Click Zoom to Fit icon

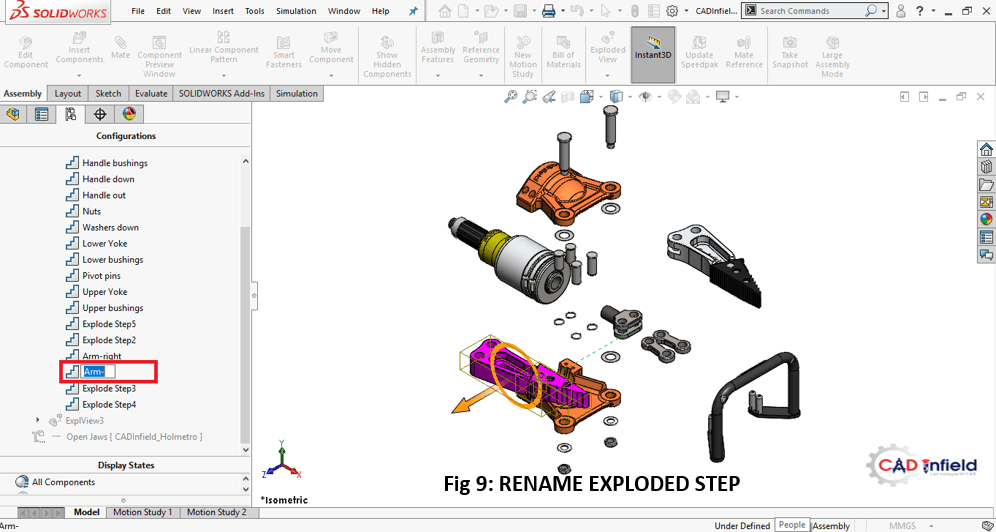pos(511,97)
